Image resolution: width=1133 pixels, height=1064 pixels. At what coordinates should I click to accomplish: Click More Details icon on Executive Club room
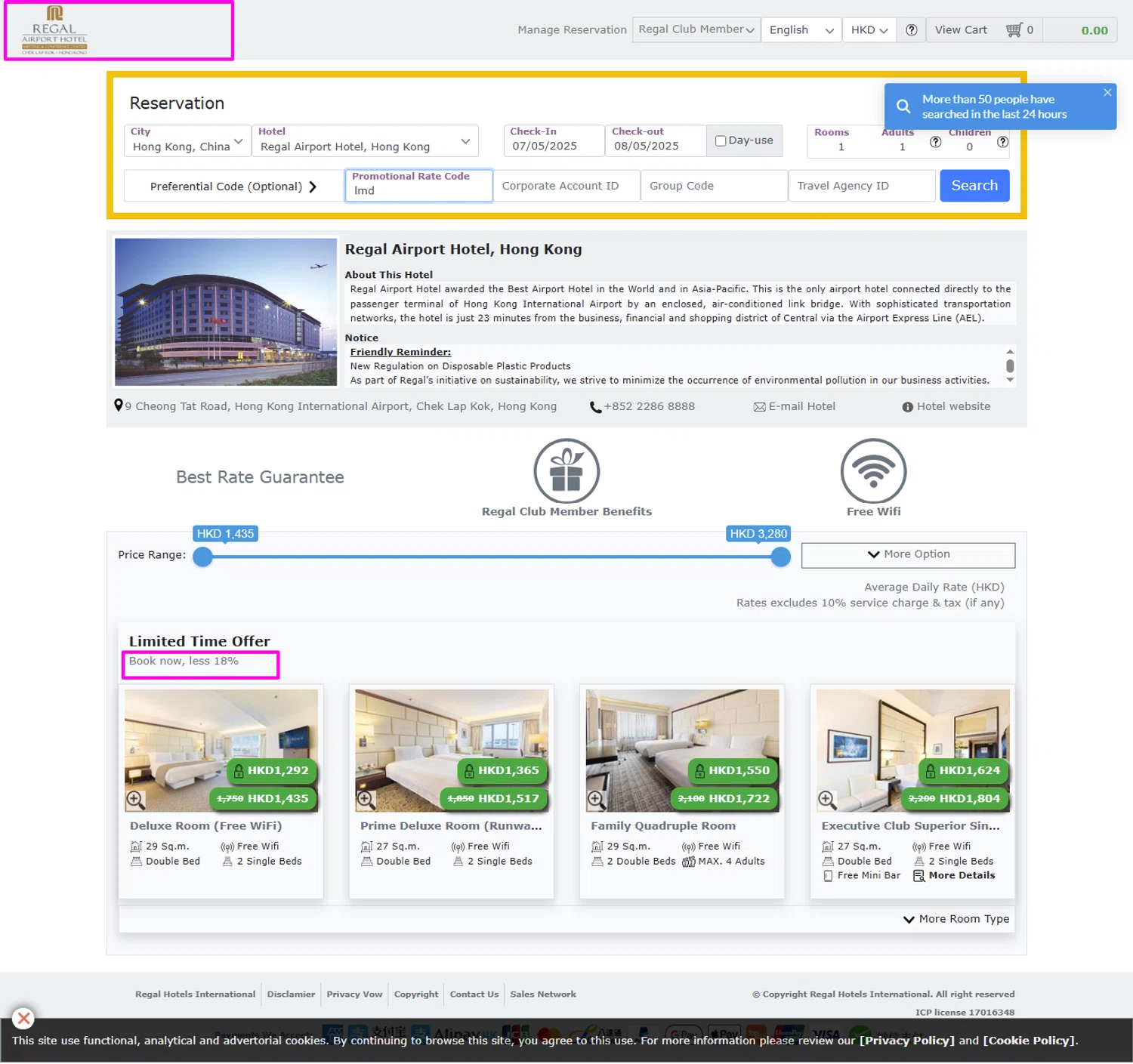point(919,876)
